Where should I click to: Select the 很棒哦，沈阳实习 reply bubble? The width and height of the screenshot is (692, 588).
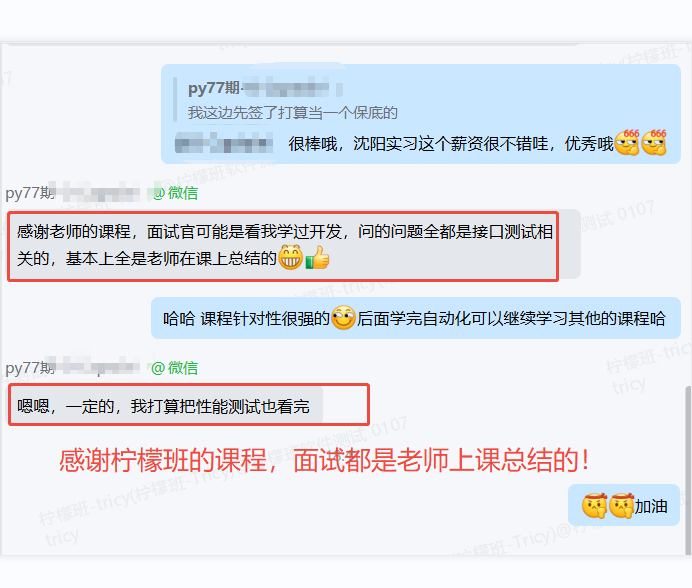pyautogui.click(x=421, y=114)
